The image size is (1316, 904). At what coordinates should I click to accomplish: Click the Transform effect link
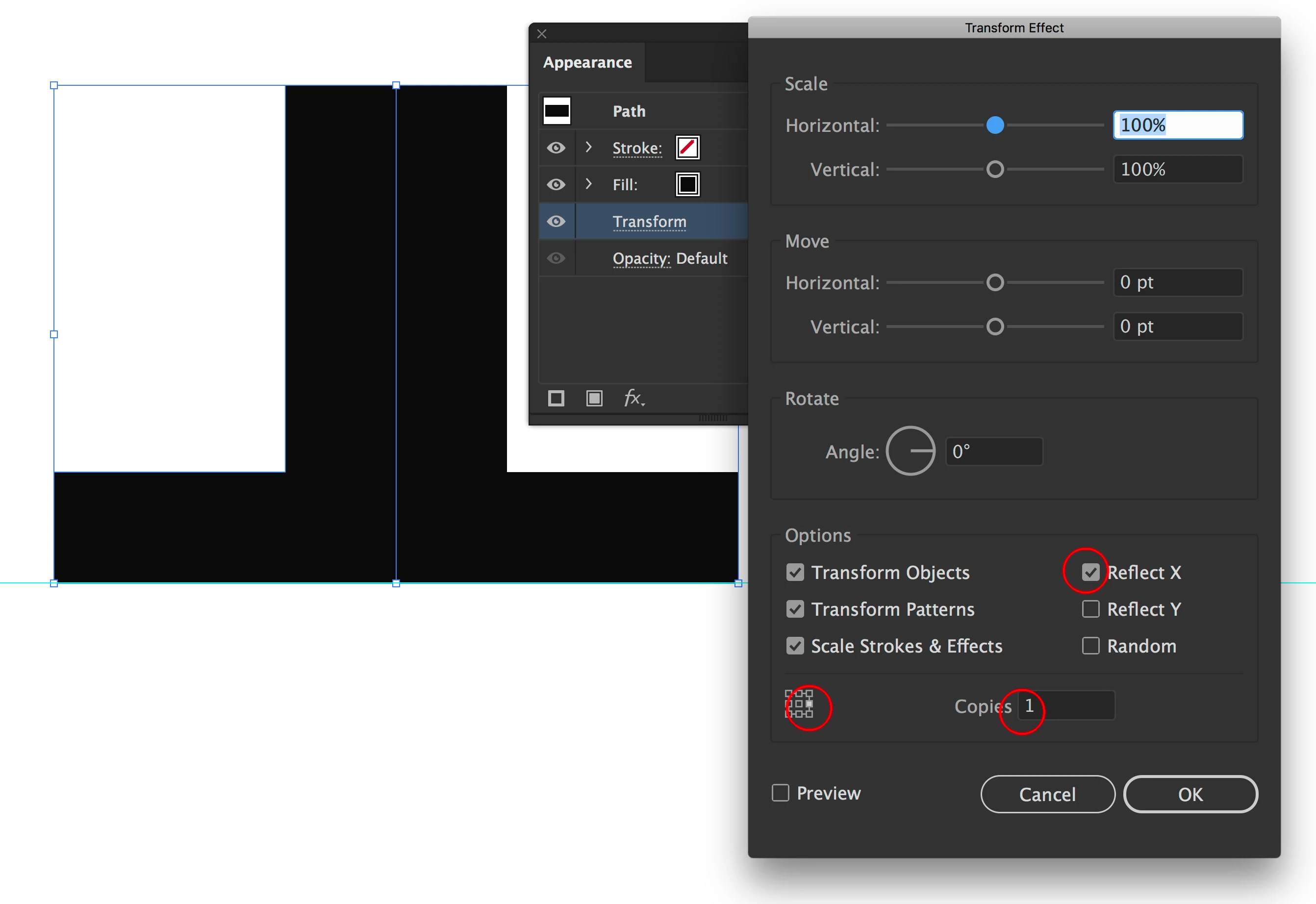649,222
